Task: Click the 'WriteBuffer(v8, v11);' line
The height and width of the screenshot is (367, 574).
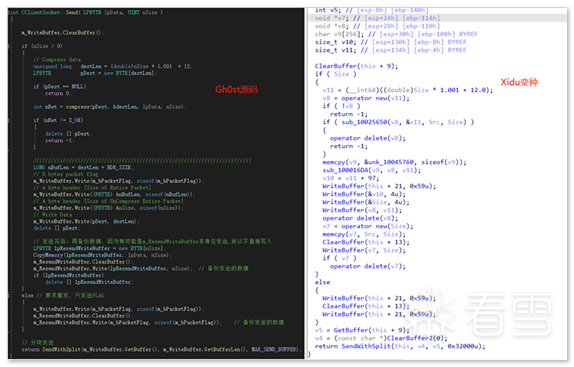Action: click(362, 210)
